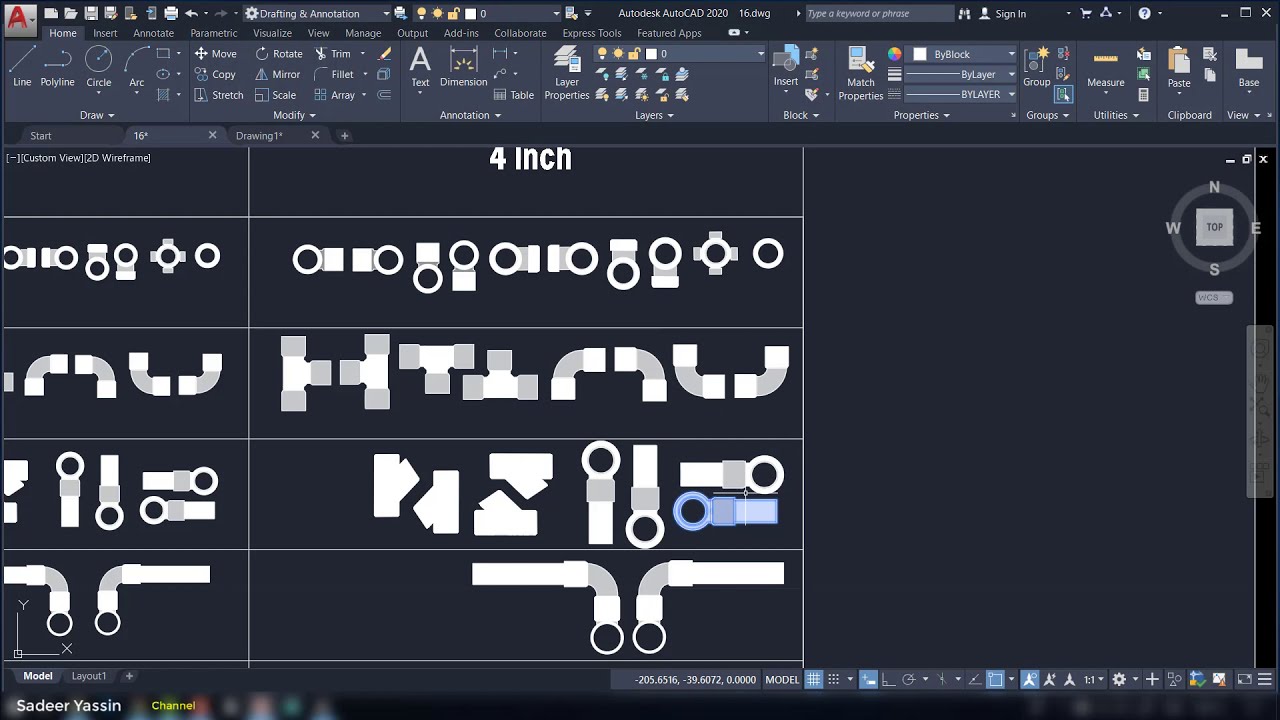Select the Line drawing tool
Image resolution: width=1280 pixels, height=720 pixels.
[22, 67]
